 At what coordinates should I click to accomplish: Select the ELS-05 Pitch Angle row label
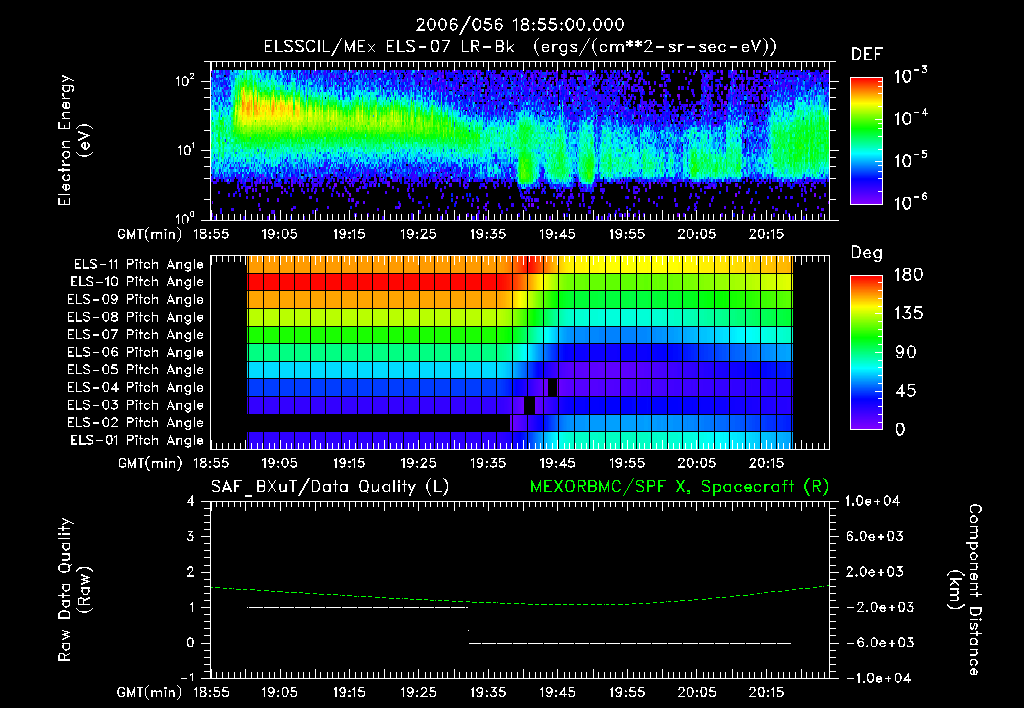[136, 370]
